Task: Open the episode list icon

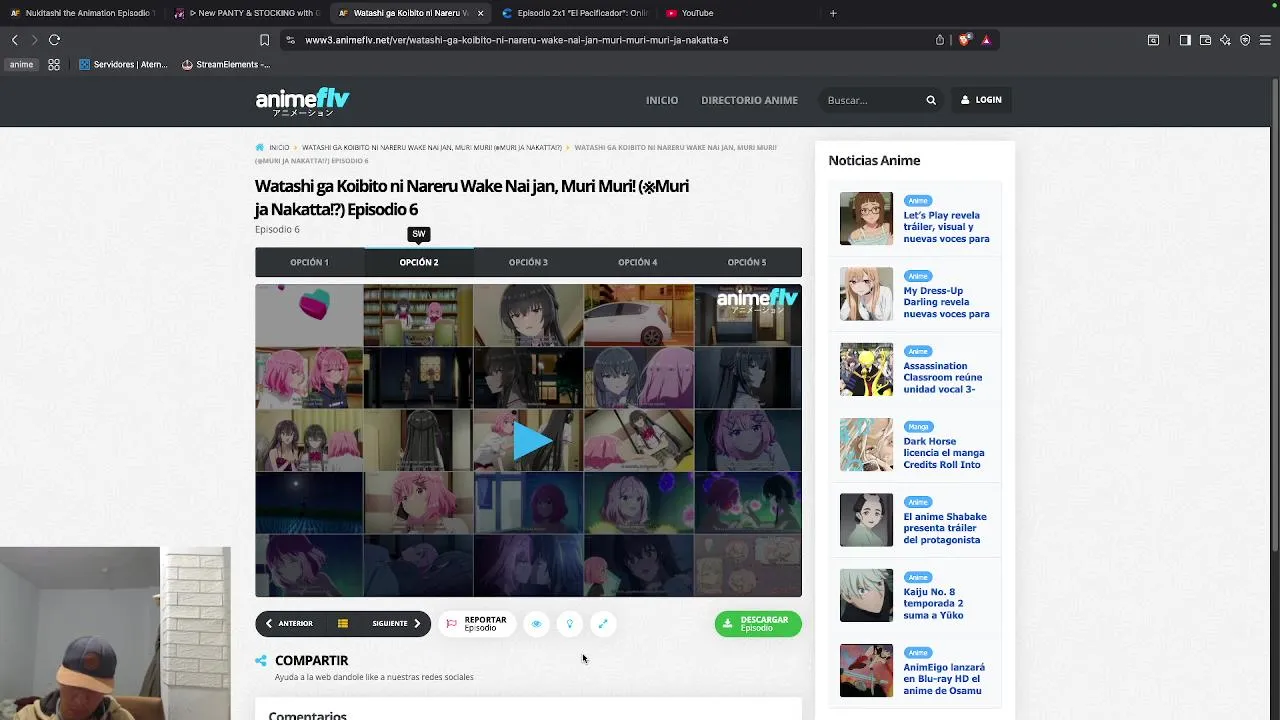Action: (x=343, y=623)
